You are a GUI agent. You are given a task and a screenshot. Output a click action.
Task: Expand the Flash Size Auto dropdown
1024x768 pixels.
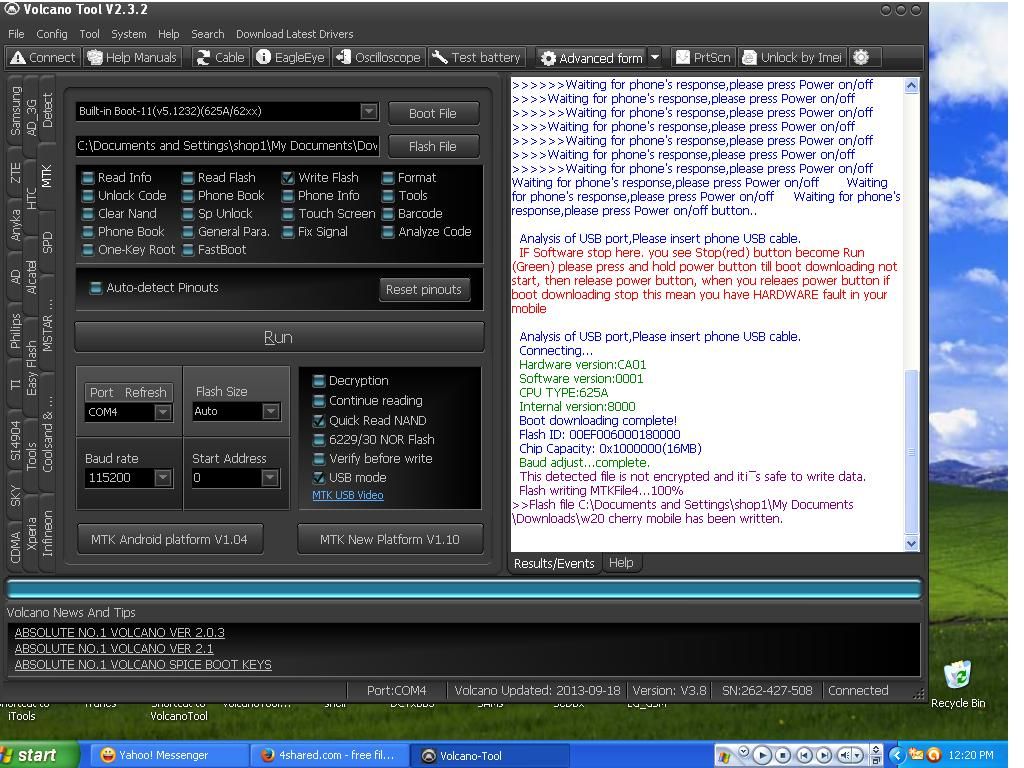(270, 411)
